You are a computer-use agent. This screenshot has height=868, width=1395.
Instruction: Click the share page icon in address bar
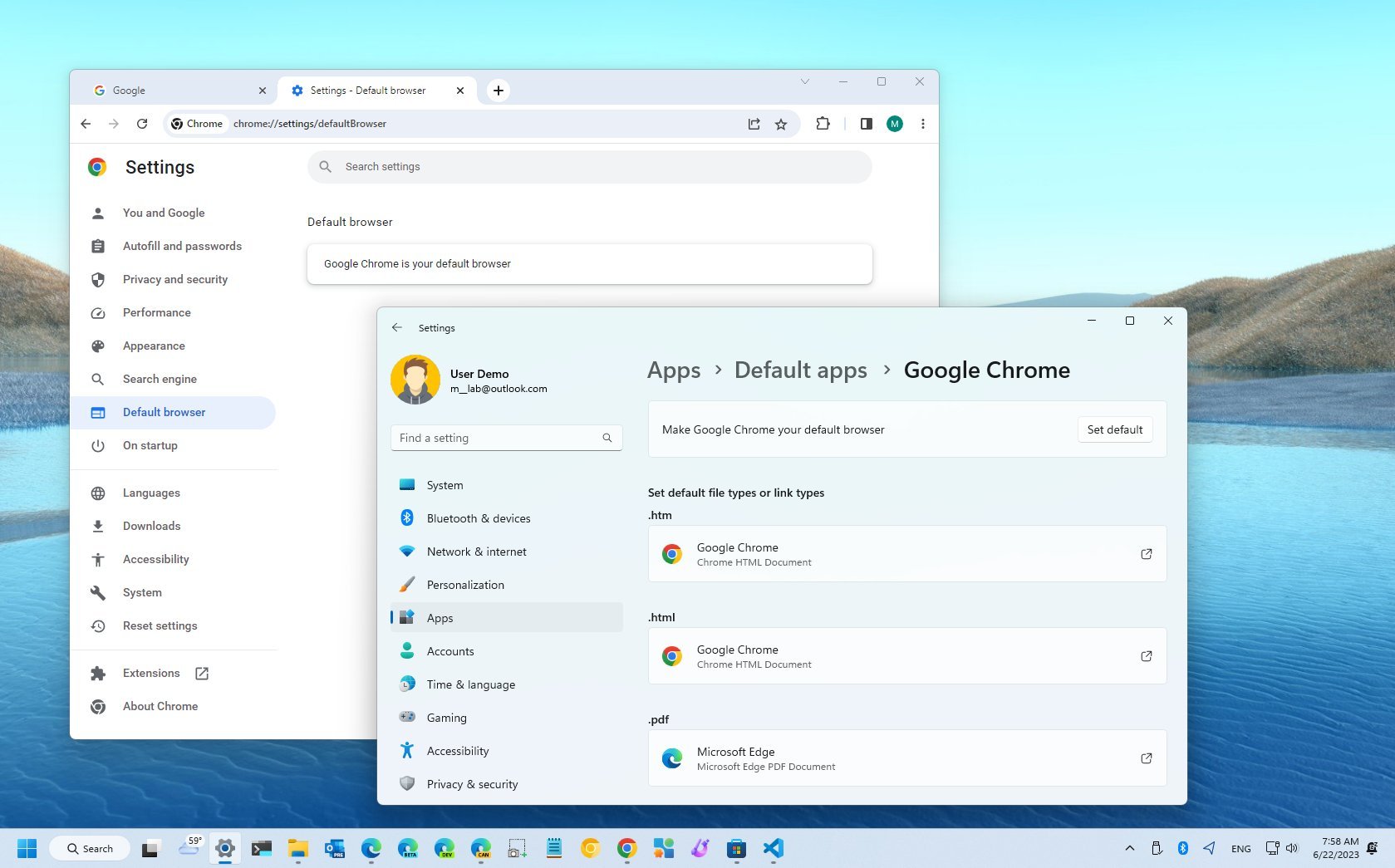pos(754,124)
